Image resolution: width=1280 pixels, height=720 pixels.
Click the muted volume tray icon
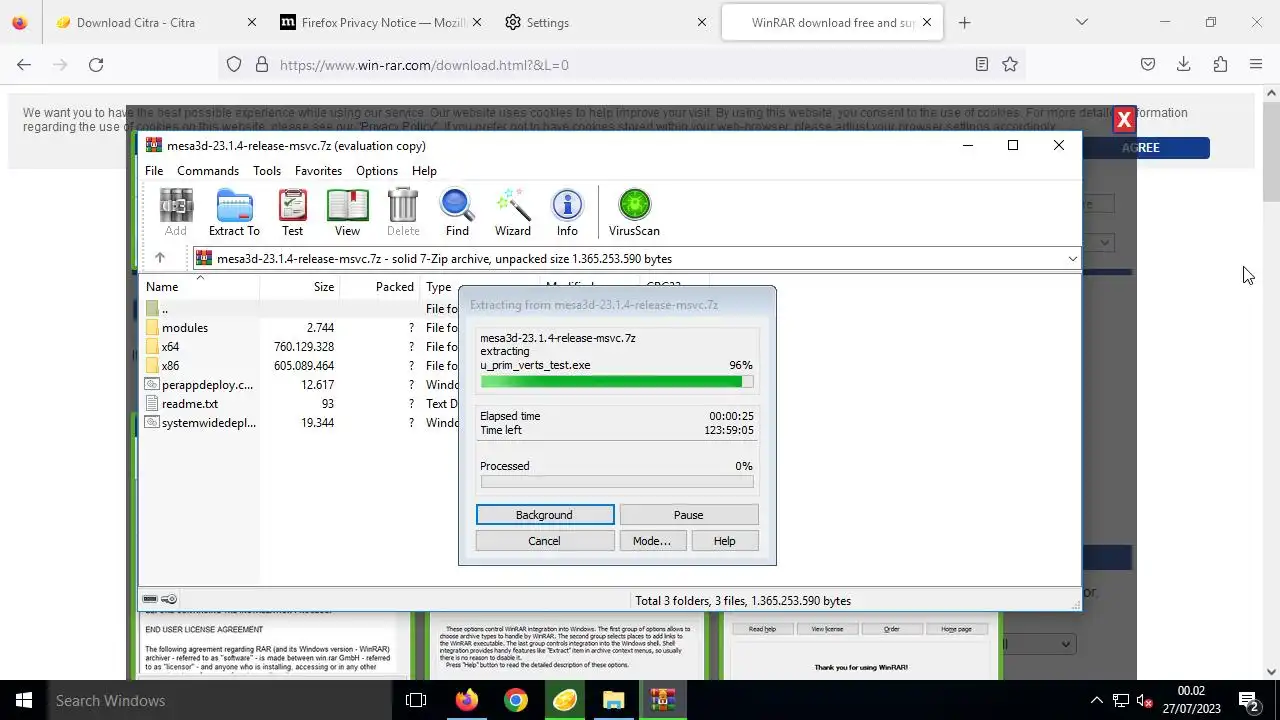pos(1145,700)
